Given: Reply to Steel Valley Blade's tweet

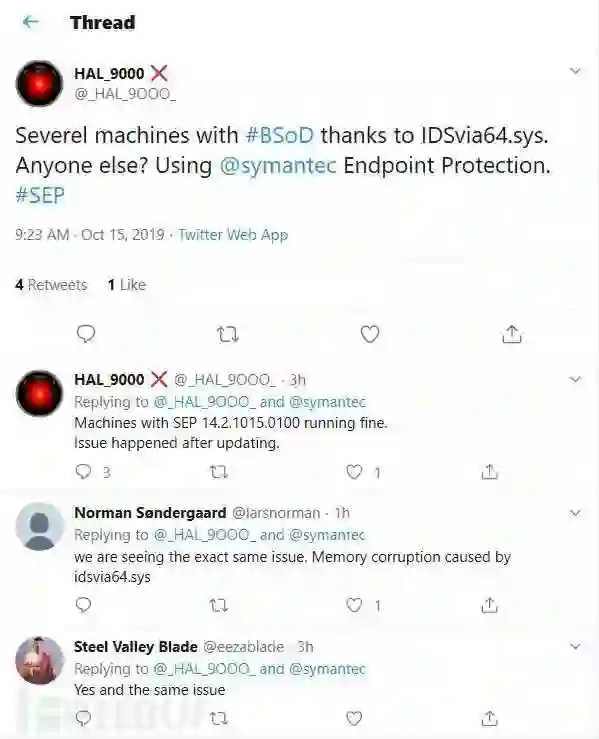Looking at the screenshot, I should pyautogui.click(x=83, y=718).
